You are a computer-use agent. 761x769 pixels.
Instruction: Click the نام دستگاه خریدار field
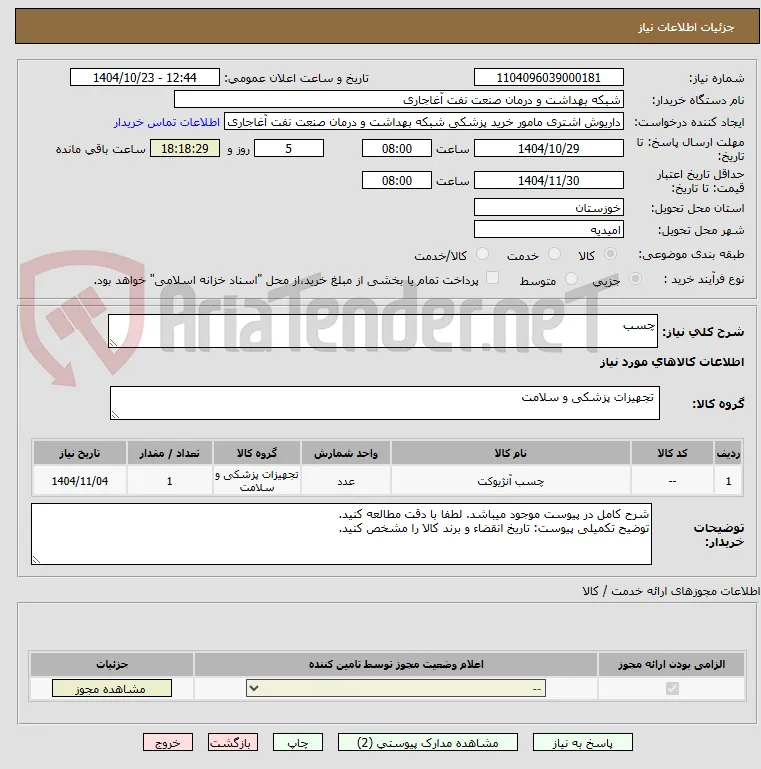pos(399,100)
